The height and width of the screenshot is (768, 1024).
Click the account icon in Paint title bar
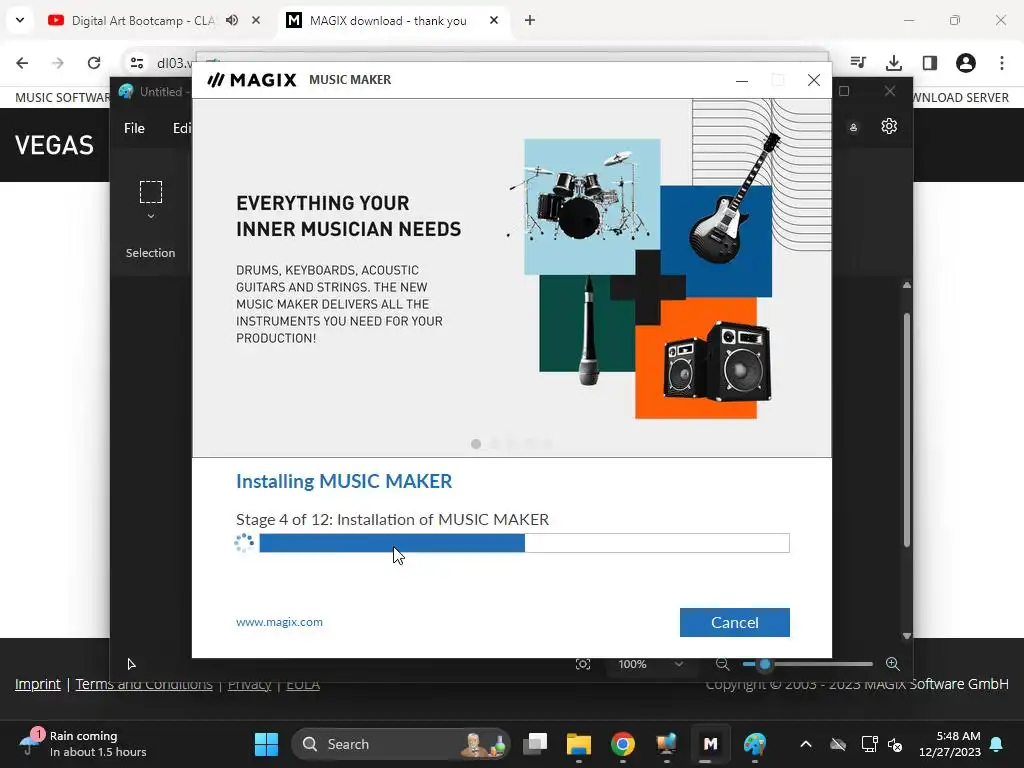click(854, 127)
